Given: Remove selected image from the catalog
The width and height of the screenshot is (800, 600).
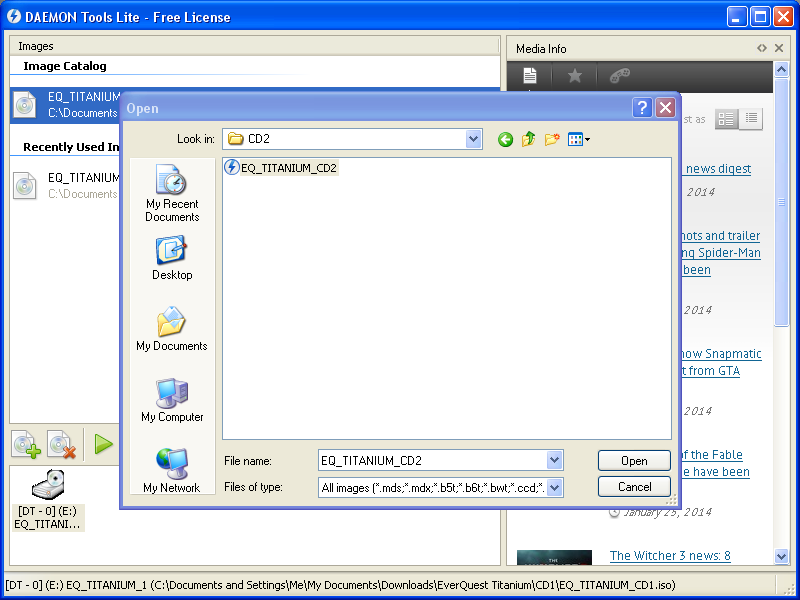Looking at the screenshot, I should (63, 444).
